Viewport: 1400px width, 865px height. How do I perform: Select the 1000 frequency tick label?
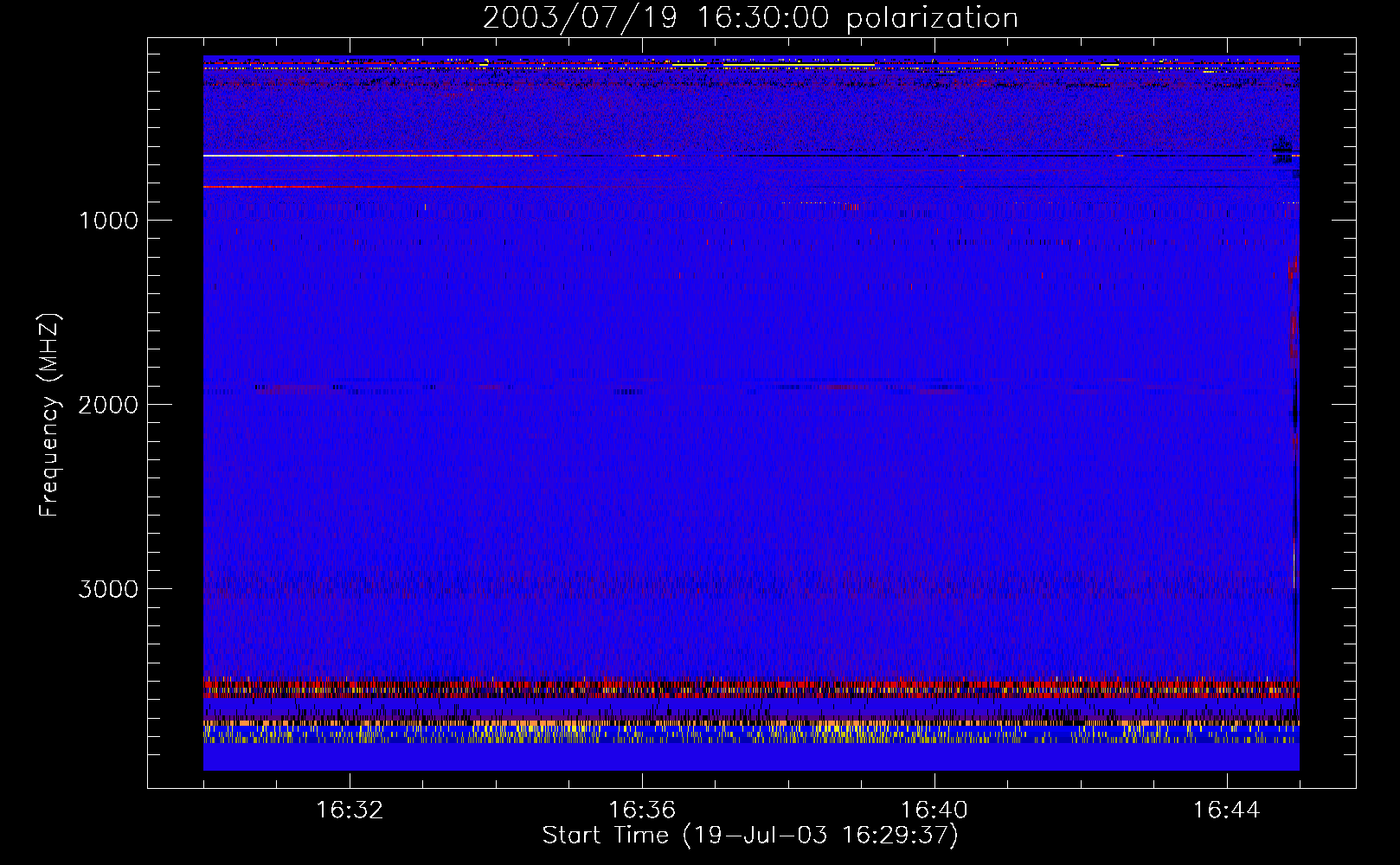click(109, 221)
